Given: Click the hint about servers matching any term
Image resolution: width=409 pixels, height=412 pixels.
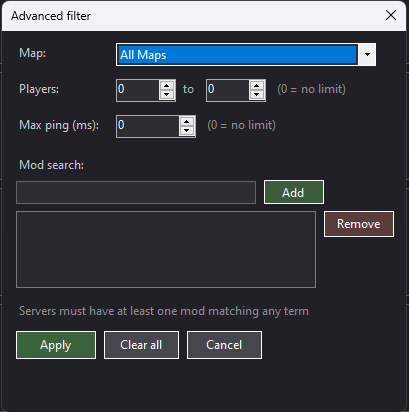Looking at the screenshot, I should 164,311.
